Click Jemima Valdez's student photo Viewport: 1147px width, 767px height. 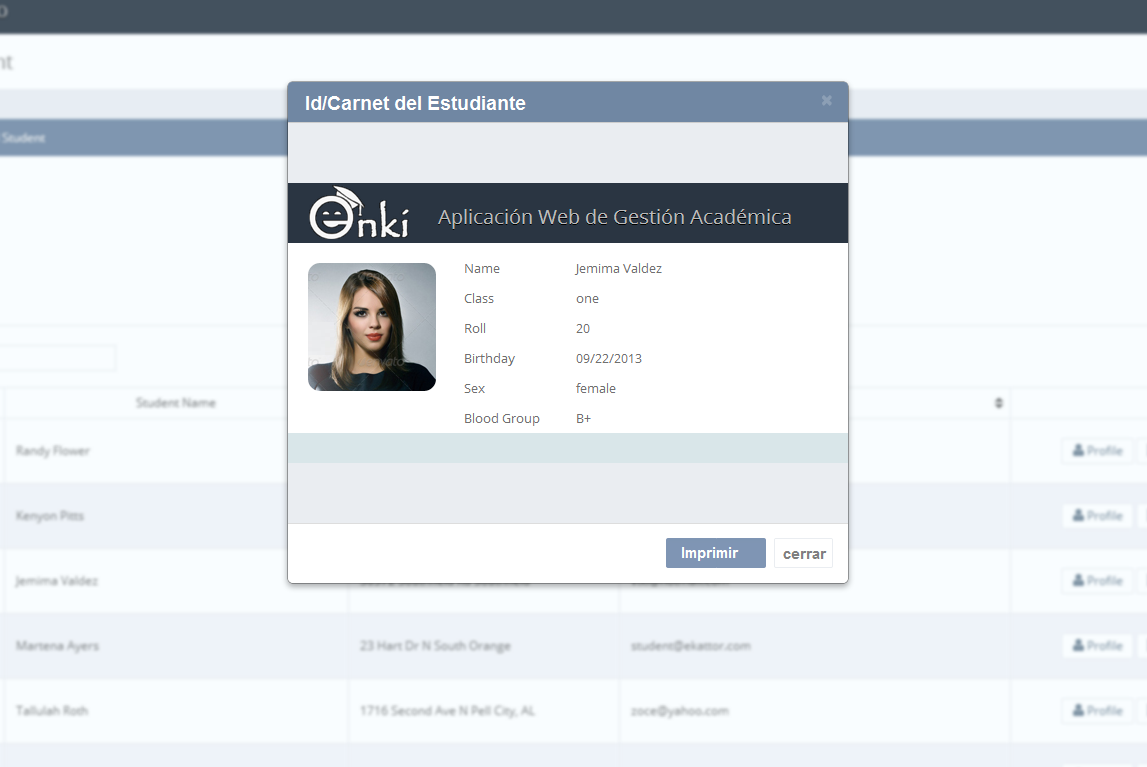pyautogui.click(x=371, y=327)
